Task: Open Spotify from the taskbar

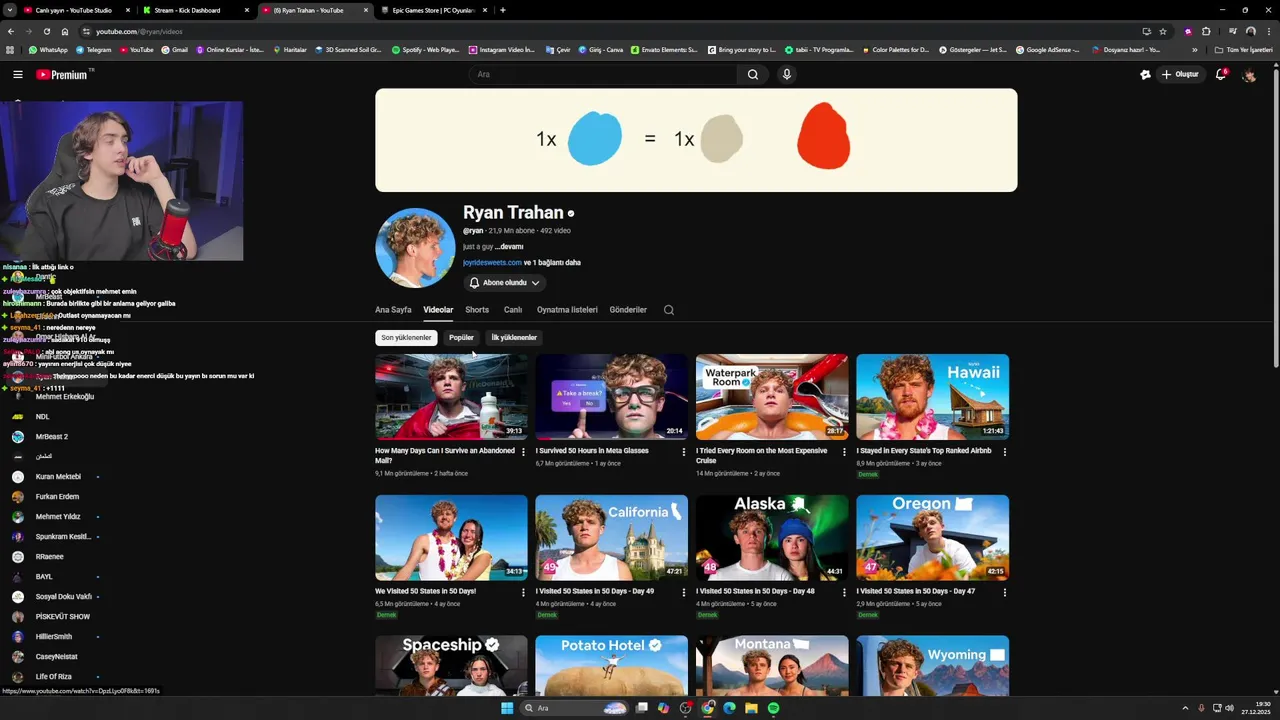Action: click(x=773, y=708)
